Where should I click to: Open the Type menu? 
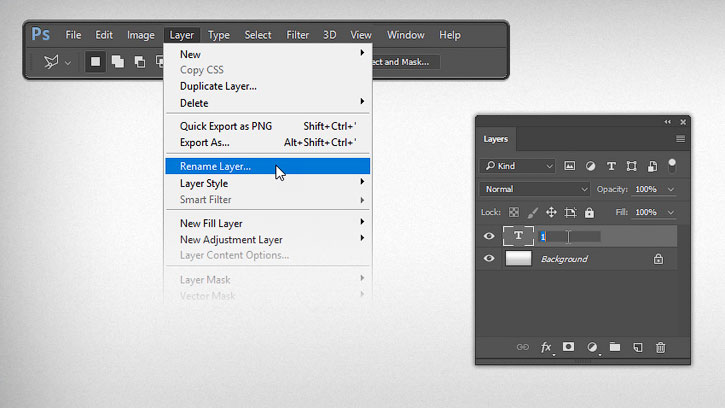219,35
